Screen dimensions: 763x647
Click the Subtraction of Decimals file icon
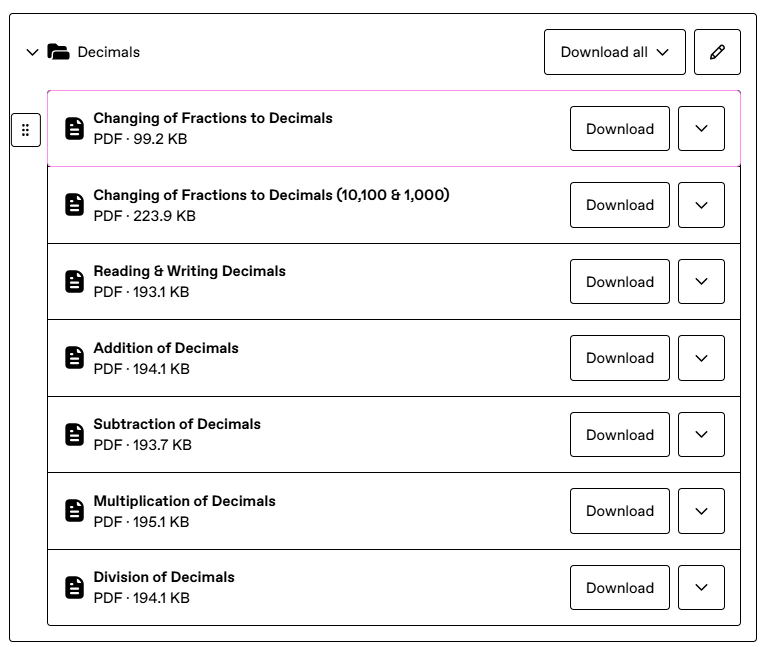pos(74,435)
